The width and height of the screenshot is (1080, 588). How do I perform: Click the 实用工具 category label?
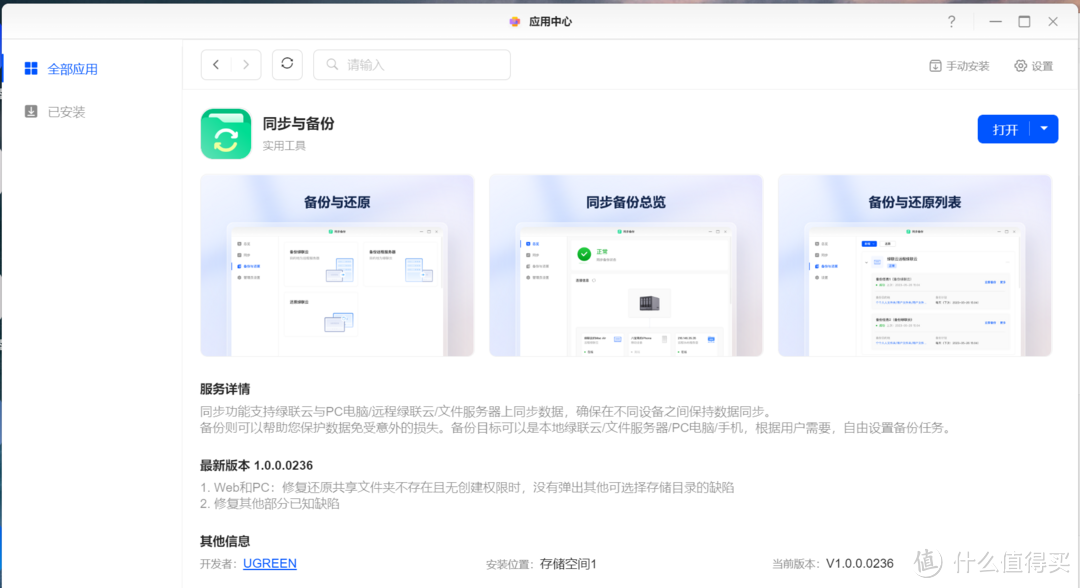pyautogui.click(x=286, y=148)
